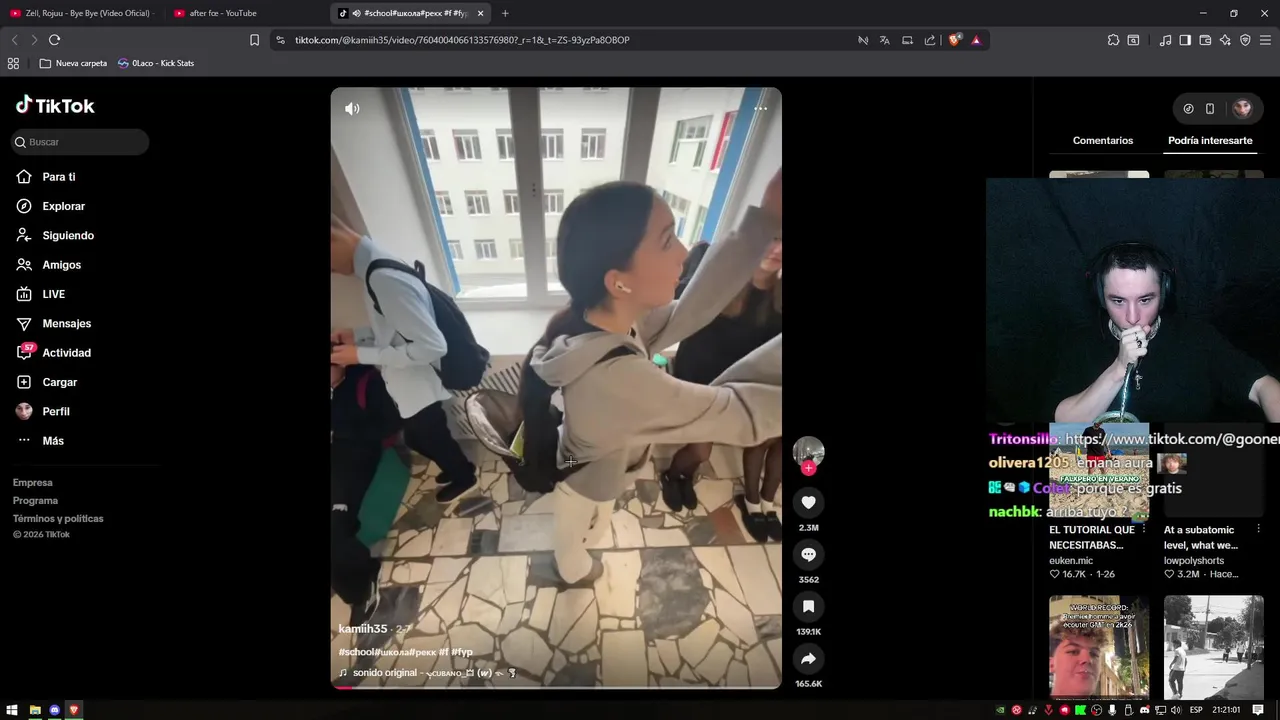Expand Términos y políticas footer section

tap(58, 519)
